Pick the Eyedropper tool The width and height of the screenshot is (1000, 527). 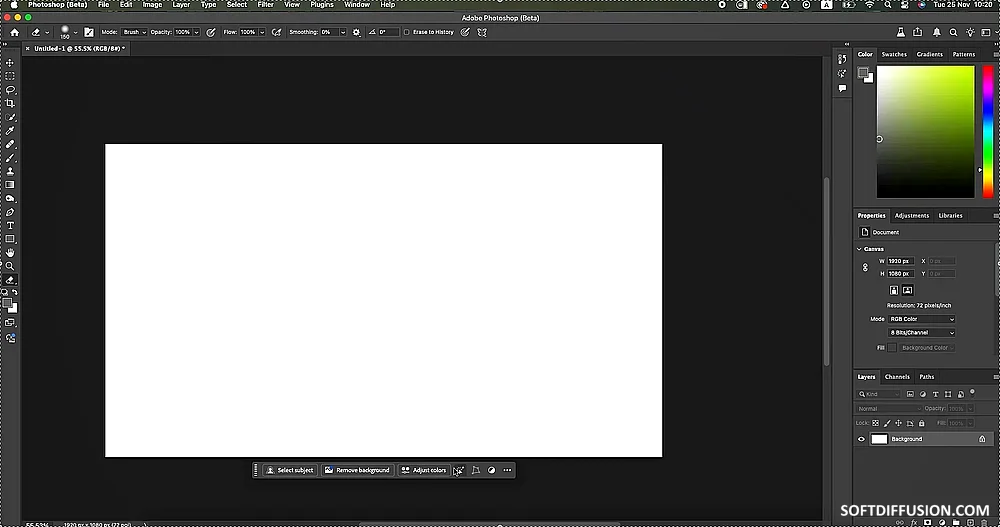pyautogui.click(x=10, y=131)
